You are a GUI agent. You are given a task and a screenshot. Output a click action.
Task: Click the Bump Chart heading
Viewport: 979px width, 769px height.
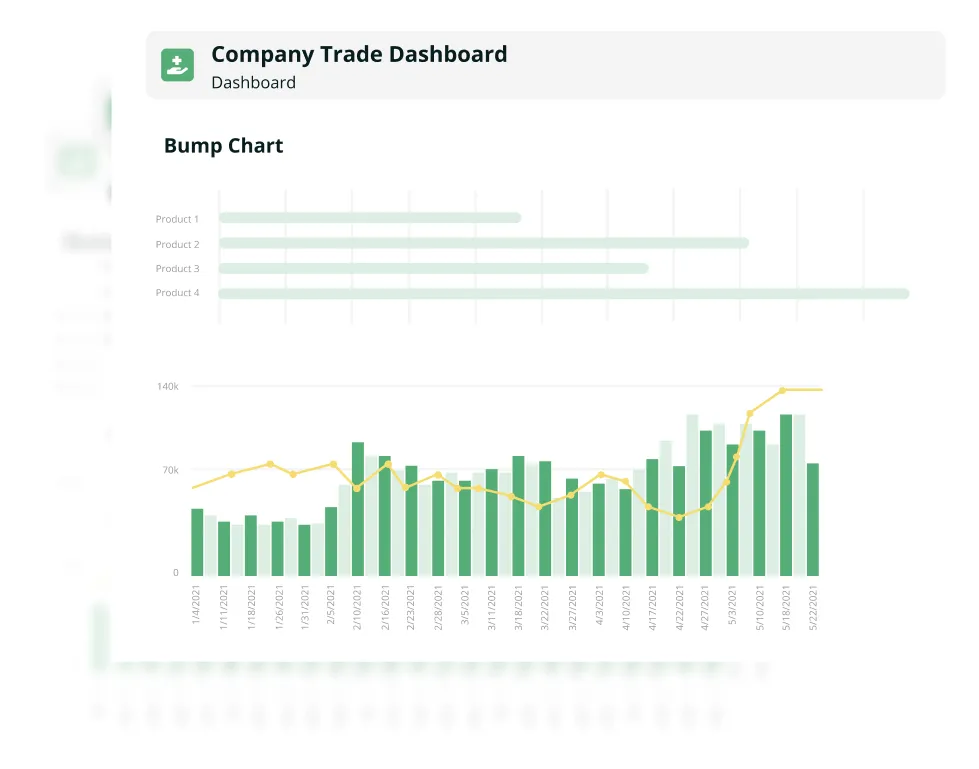[223, 146]
